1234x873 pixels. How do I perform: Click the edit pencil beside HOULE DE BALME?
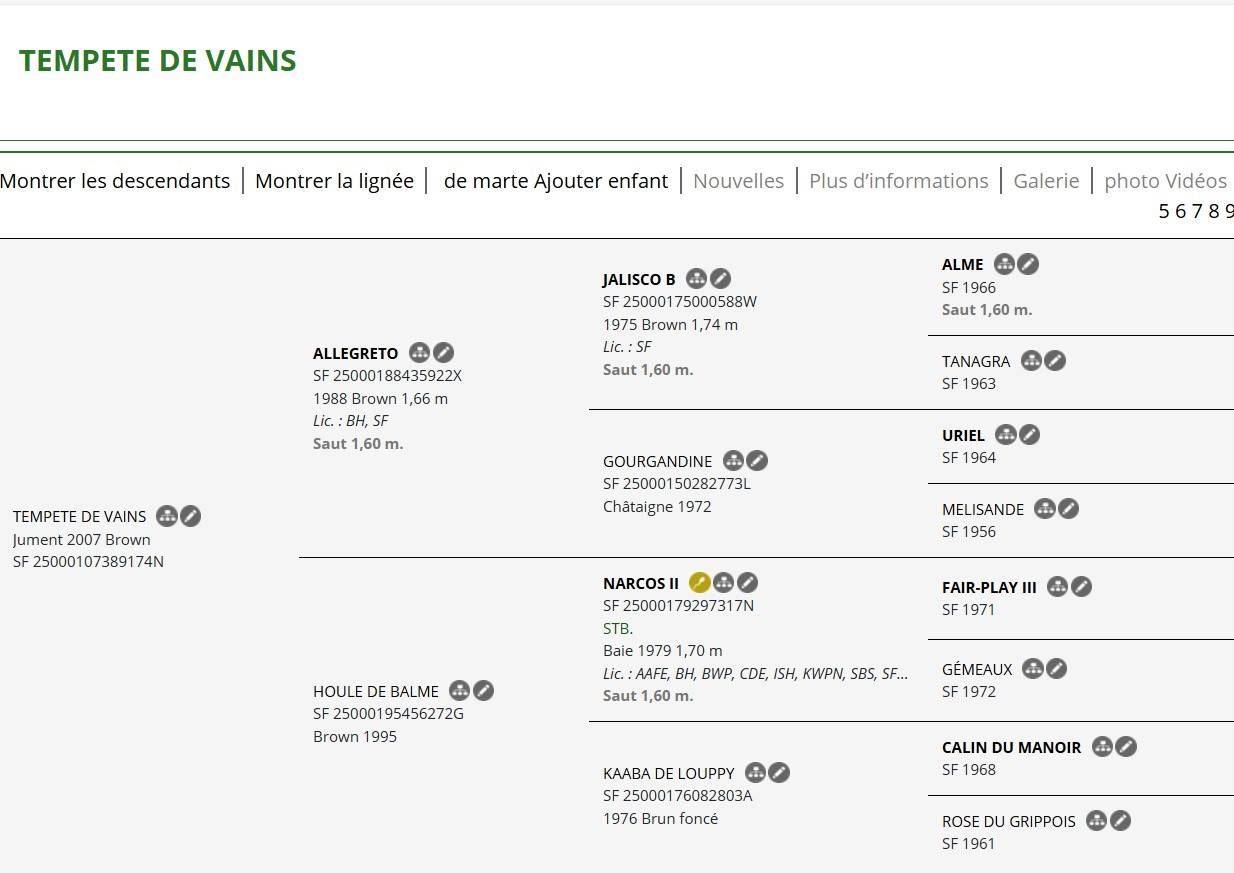(484, 691)
